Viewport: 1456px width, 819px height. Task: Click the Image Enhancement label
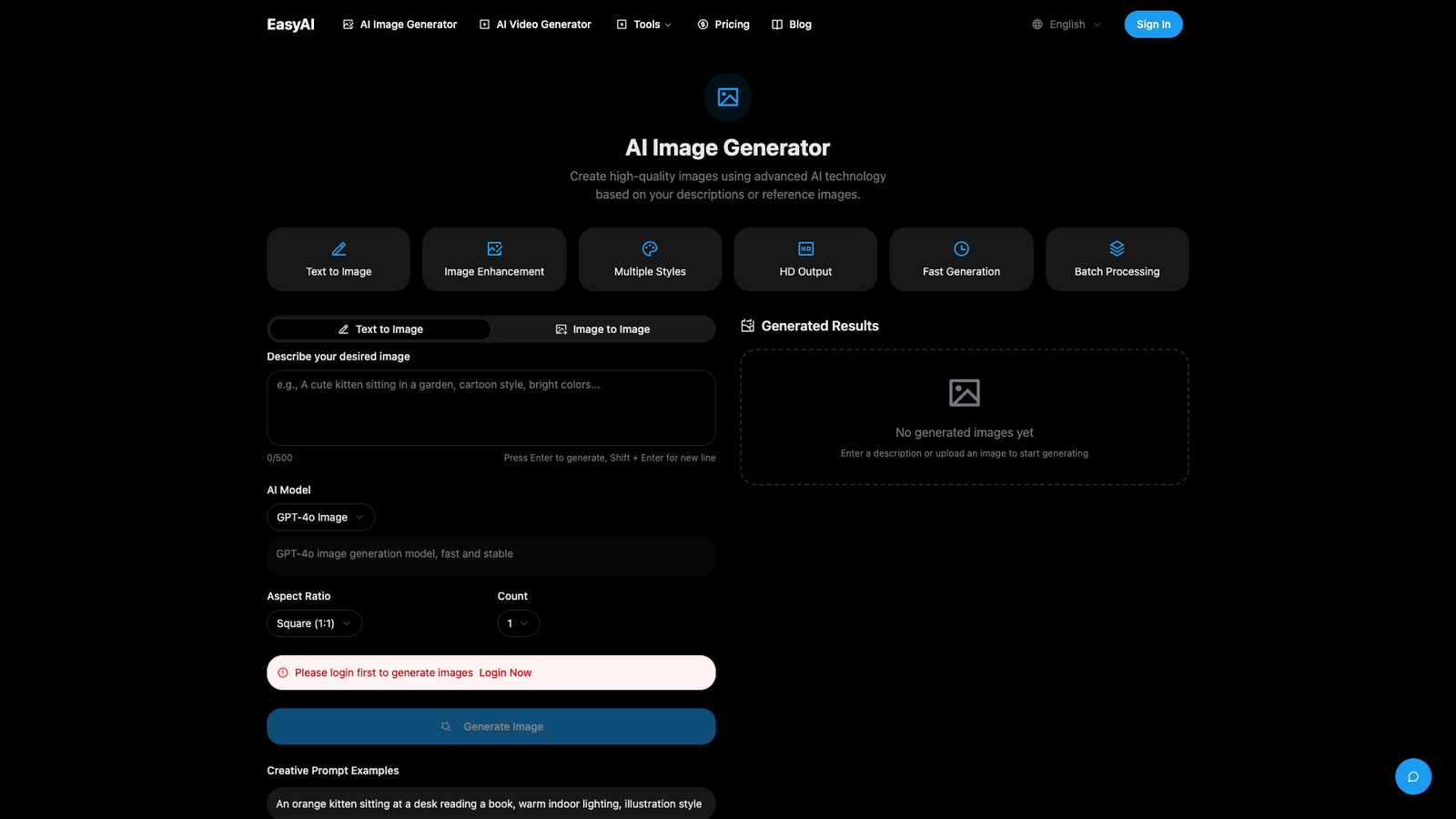point(494,271)
